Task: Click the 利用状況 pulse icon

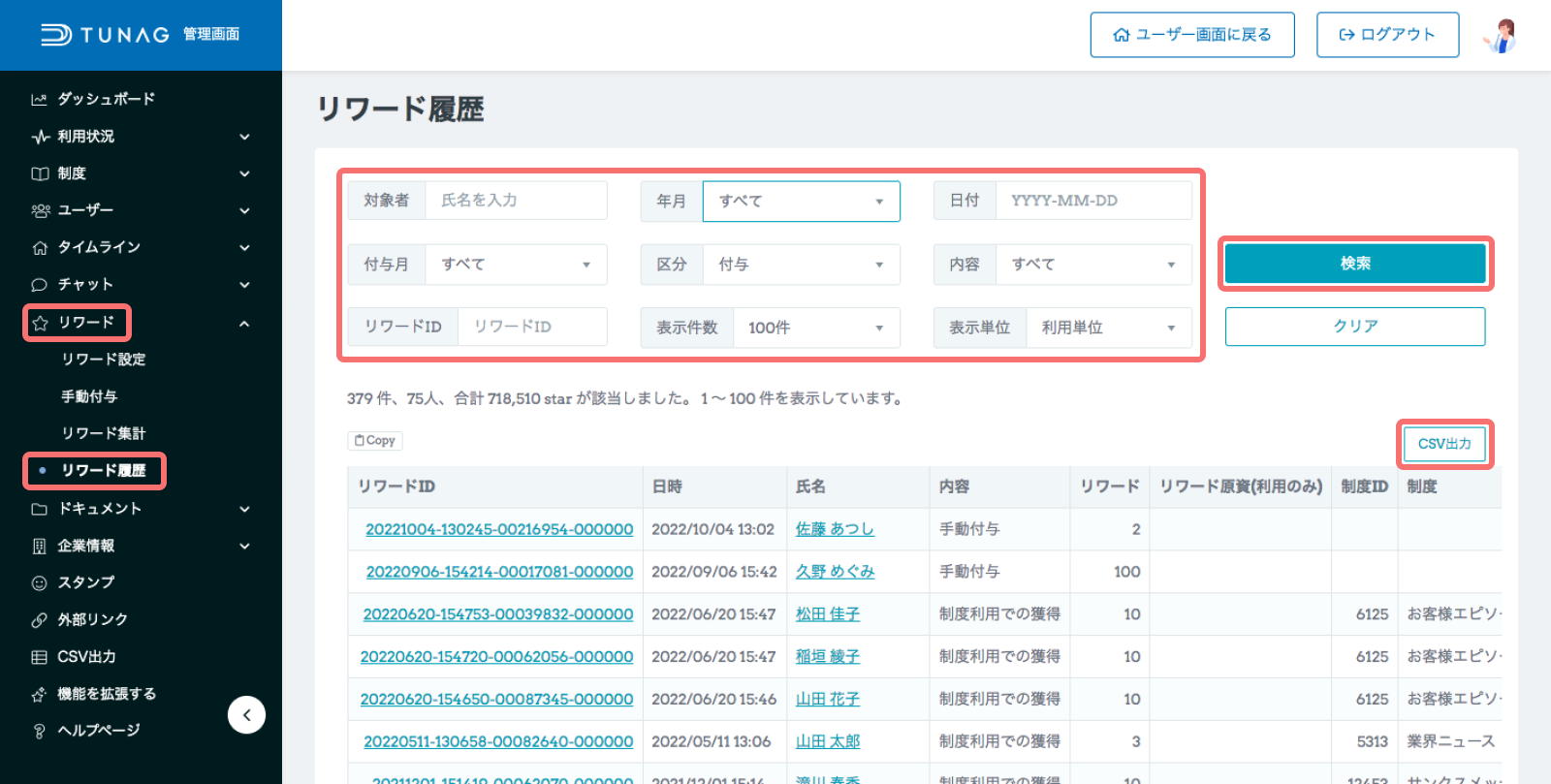Action: click(x=40, y=137)
